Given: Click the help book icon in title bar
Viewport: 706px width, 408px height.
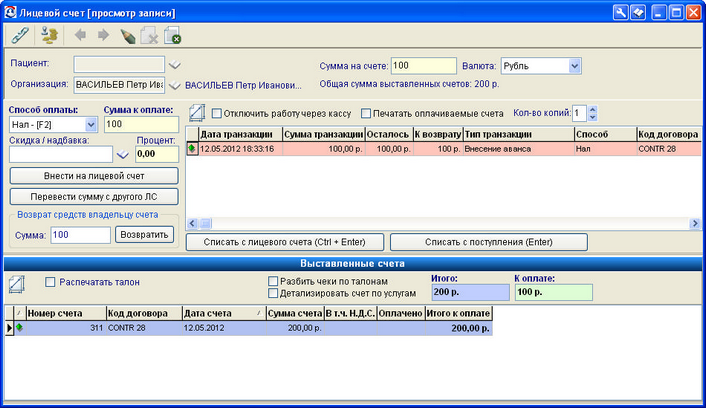Looking at the screenshot, I should (x=638, y=12).
